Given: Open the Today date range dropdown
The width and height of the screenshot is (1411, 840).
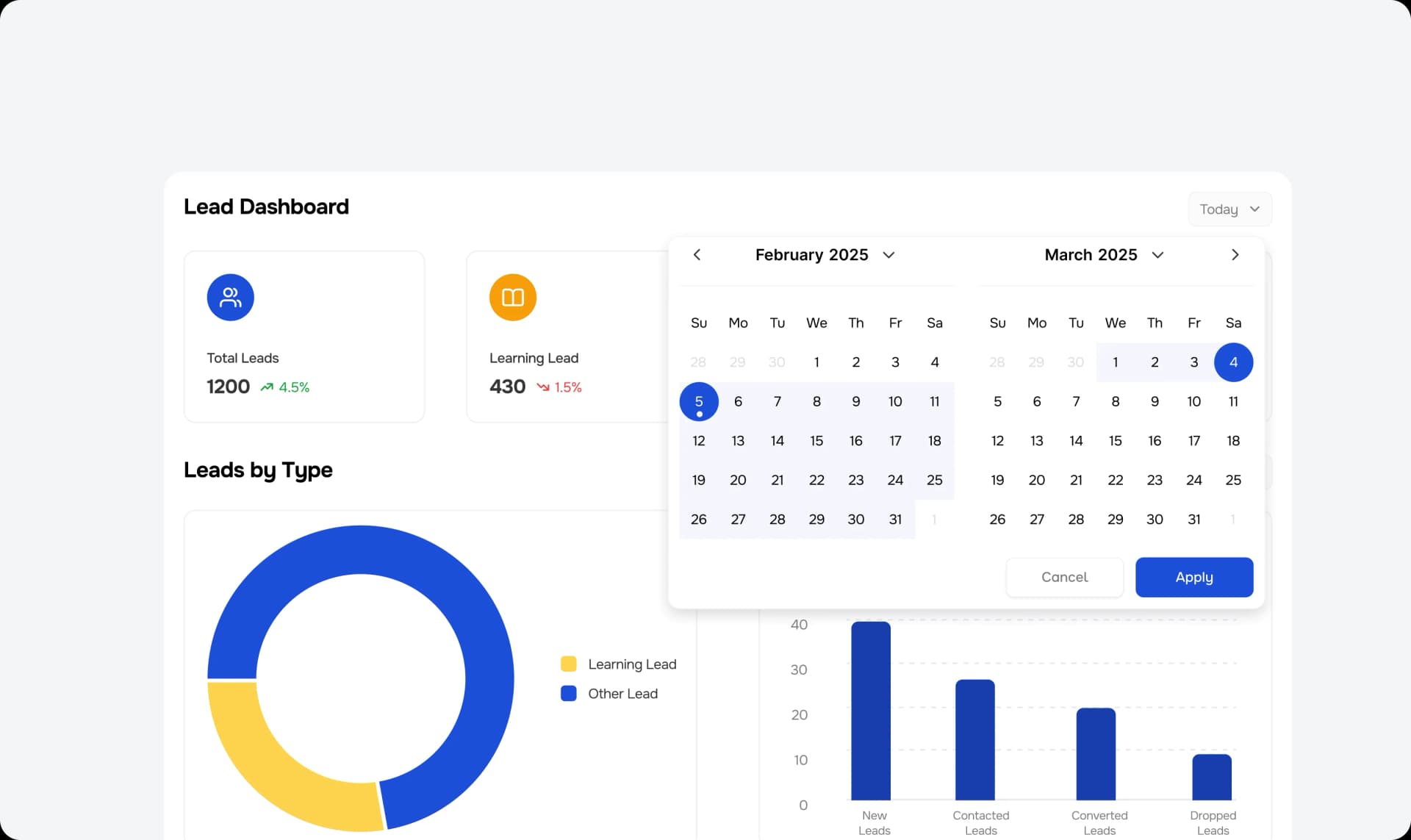Looking at the screenshot, I should [1229, 209].
